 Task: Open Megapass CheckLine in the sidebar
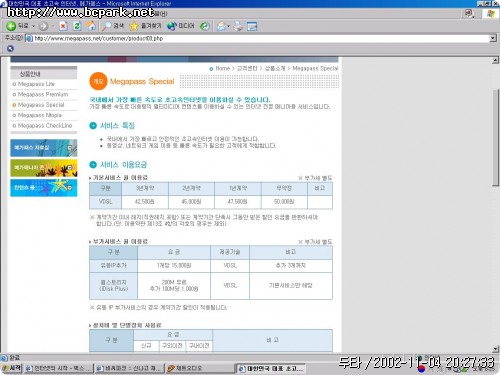coord(45,125)
